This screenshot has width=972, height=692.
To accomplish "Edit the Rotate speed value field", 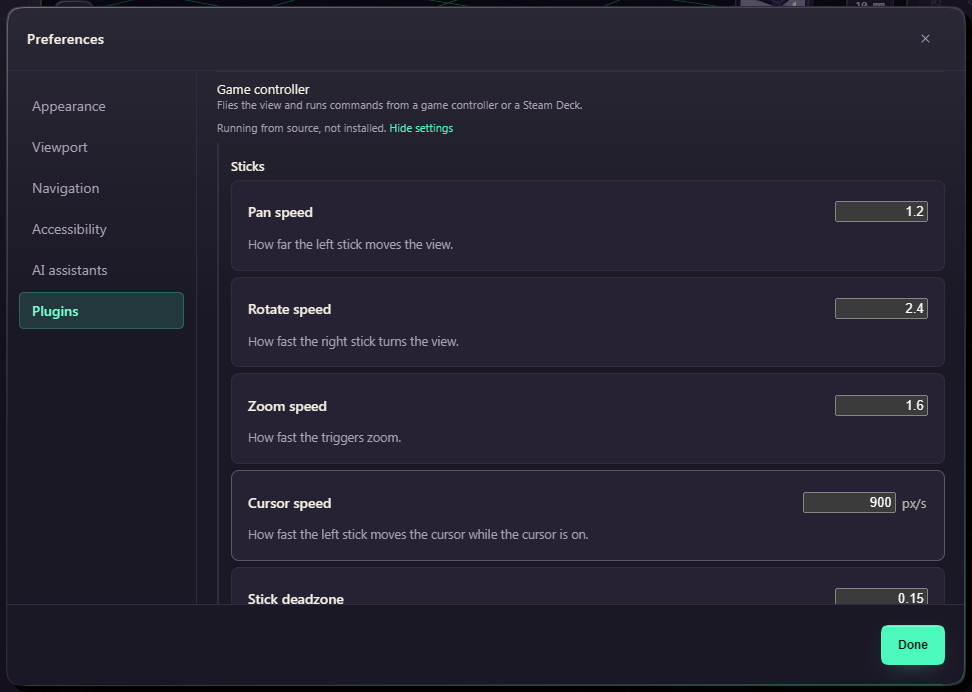I will click(x=881, y=308).
